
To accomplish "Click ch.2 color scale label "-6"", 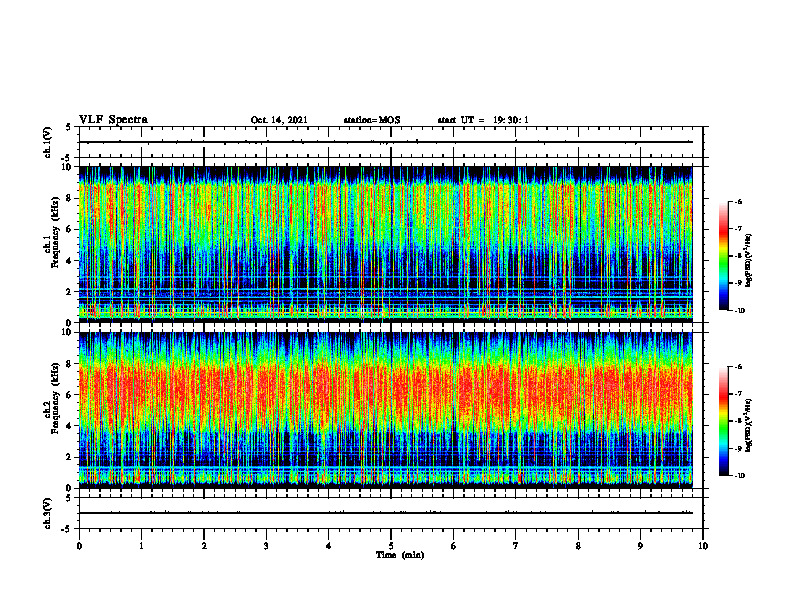I will point(737,367).
